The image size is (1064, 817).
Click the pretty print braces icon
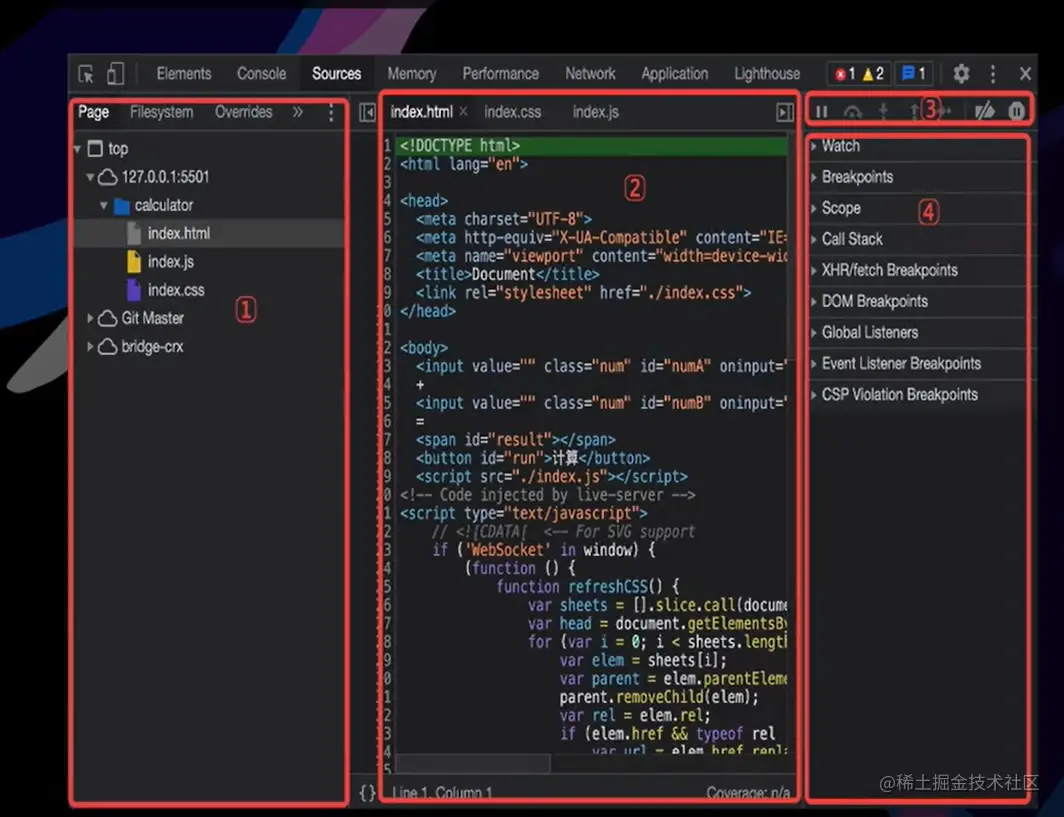[367, 793]
